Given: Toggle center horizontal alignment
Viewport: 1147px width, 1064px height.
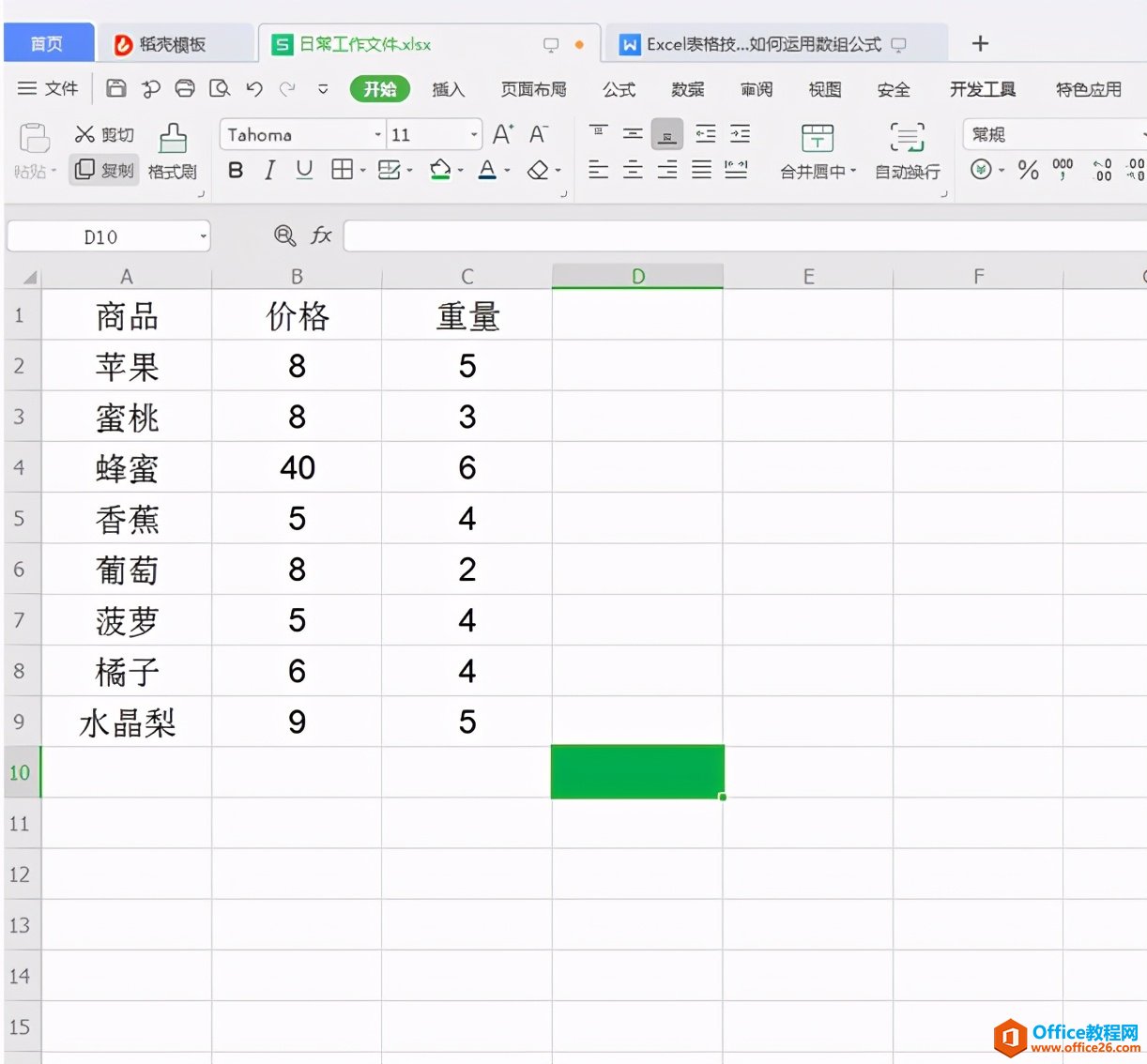Looking at the screenshot, I should [634, 170].
